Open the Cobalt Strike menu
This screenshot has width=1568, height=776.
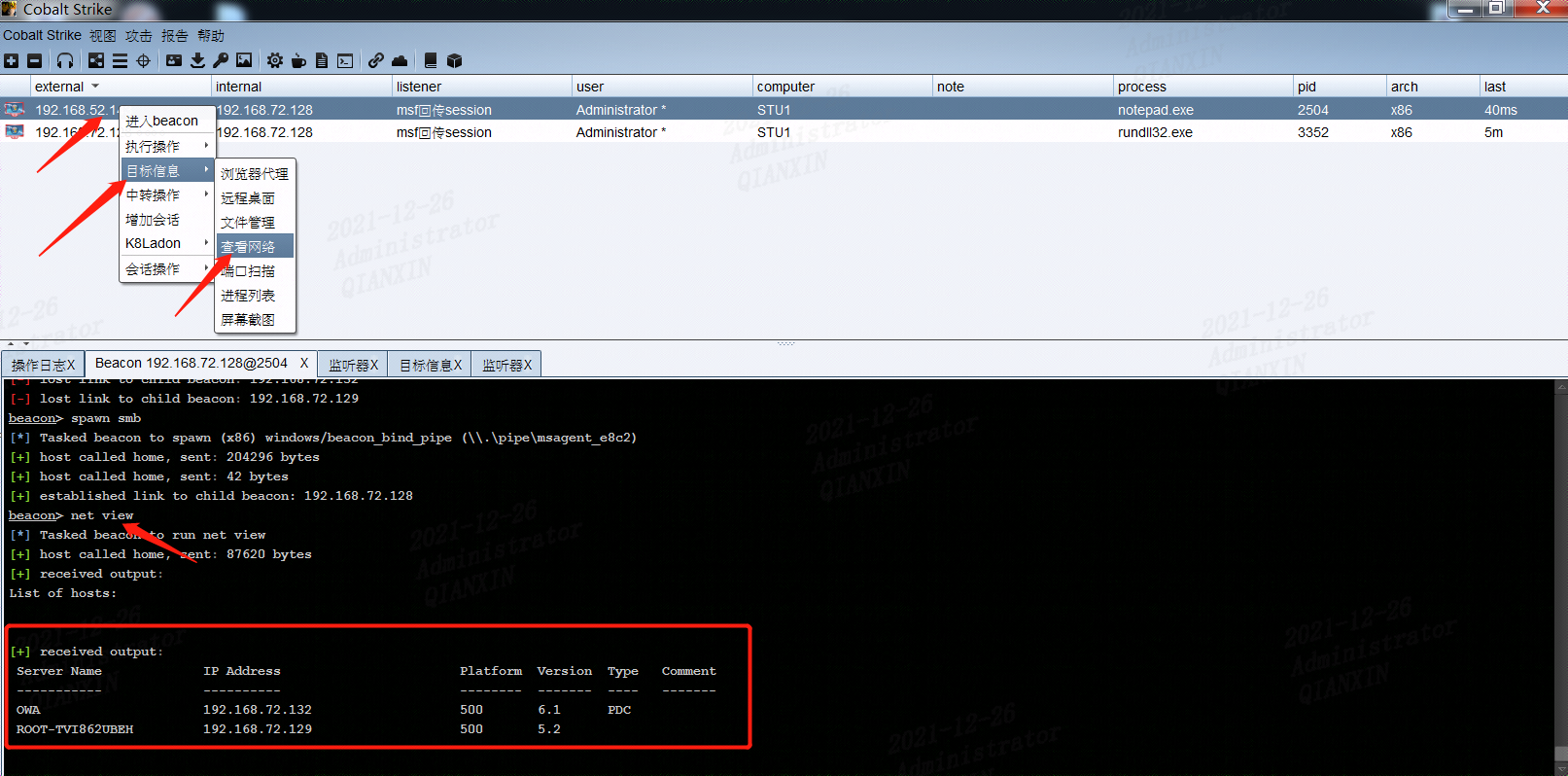pos(42,35)
